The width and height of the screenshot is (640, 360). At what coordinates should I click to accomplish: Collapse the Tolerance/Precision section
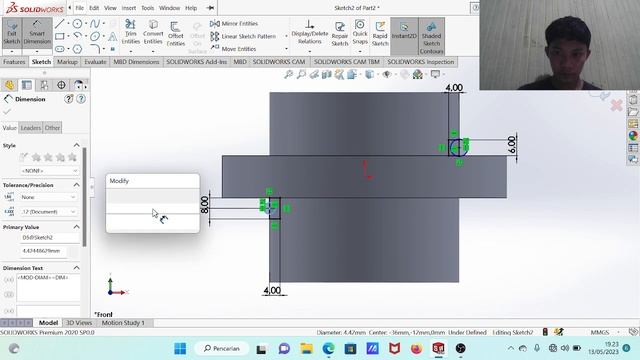(x=76, y=185)
